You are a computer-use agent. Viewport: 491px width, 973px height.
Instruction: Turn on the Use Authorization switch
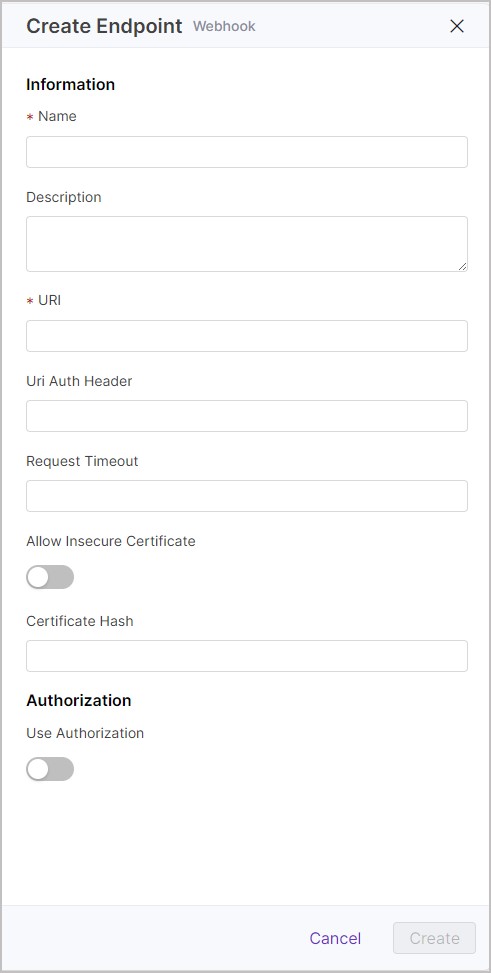click(x=50, y=769)
